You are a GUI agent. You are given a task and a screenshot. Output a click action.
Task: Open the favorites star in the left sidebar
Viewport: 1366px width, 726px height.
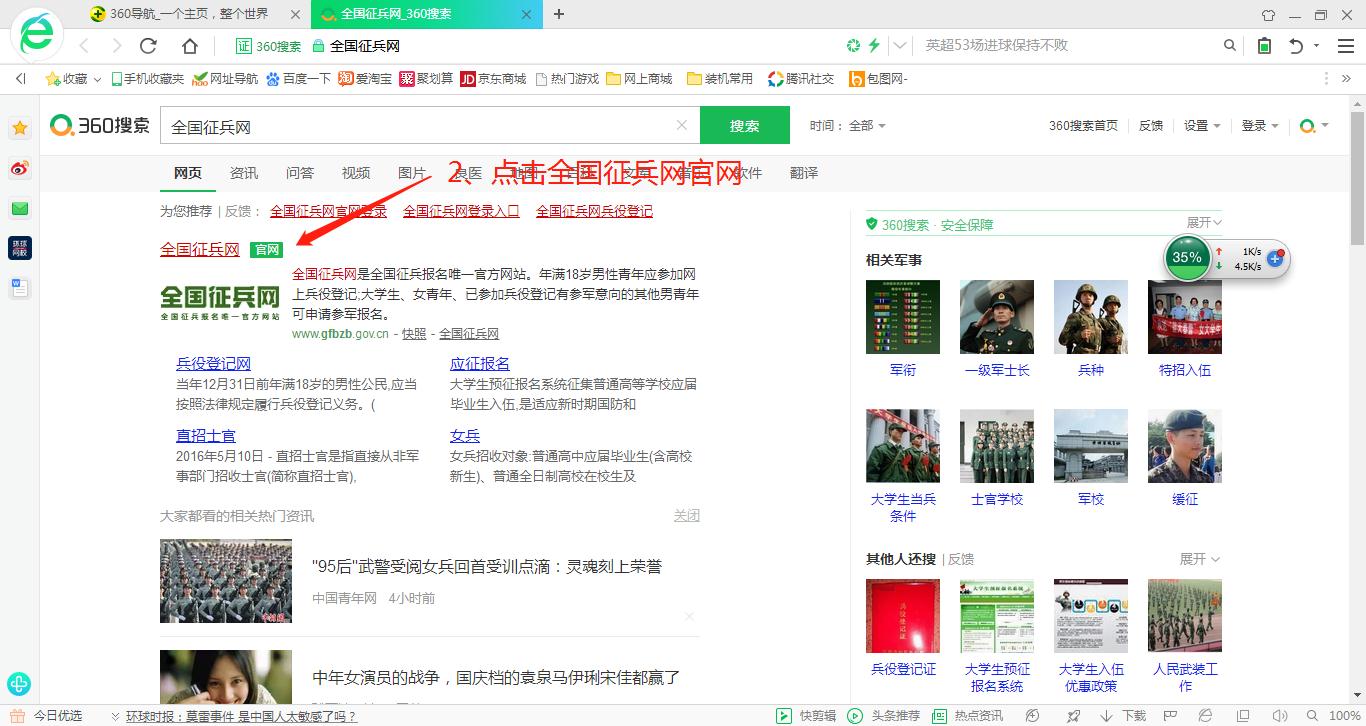pyautogui.click(x=20, y=128)
